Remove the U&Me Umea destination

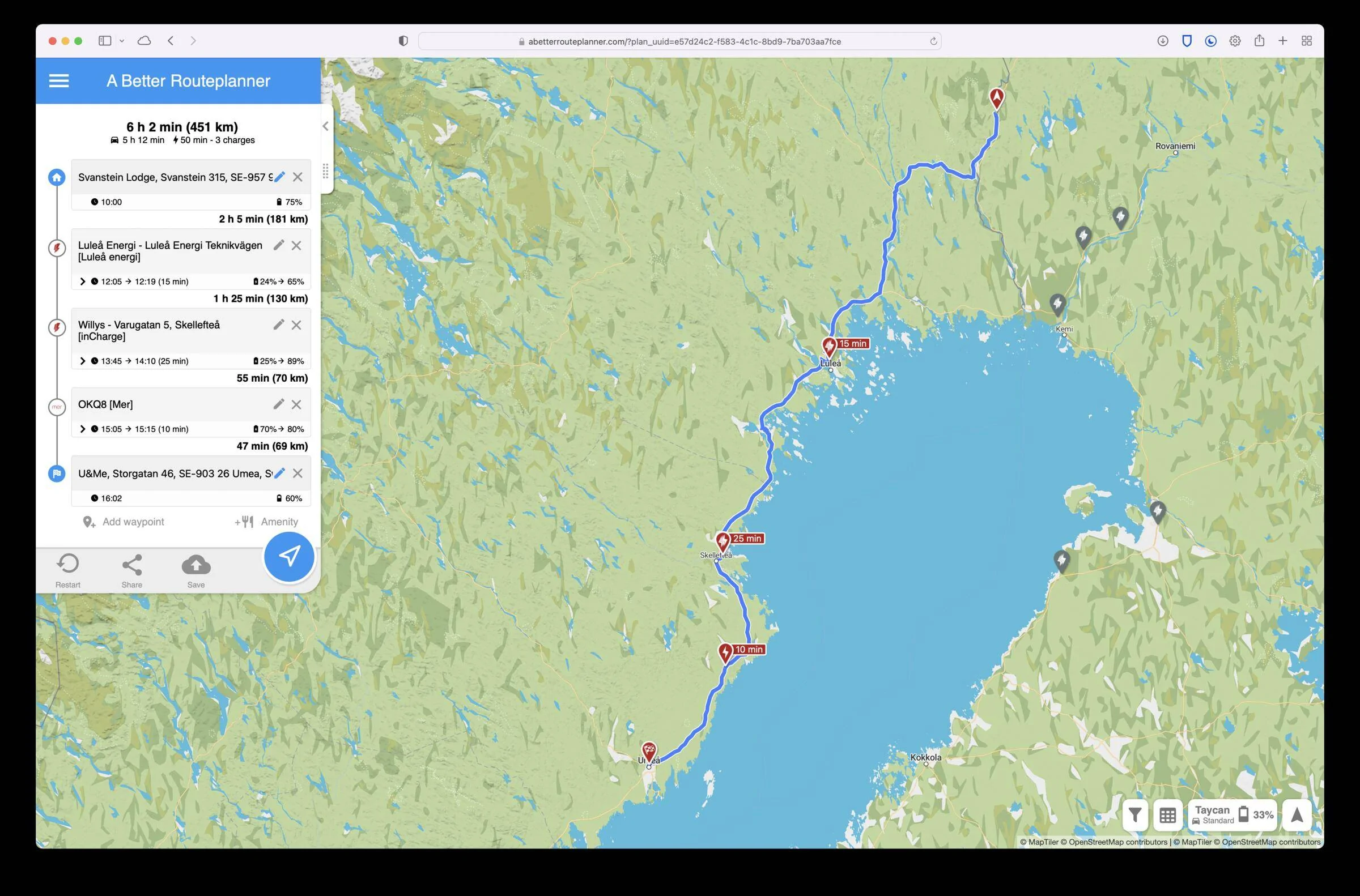click(298, 473)
